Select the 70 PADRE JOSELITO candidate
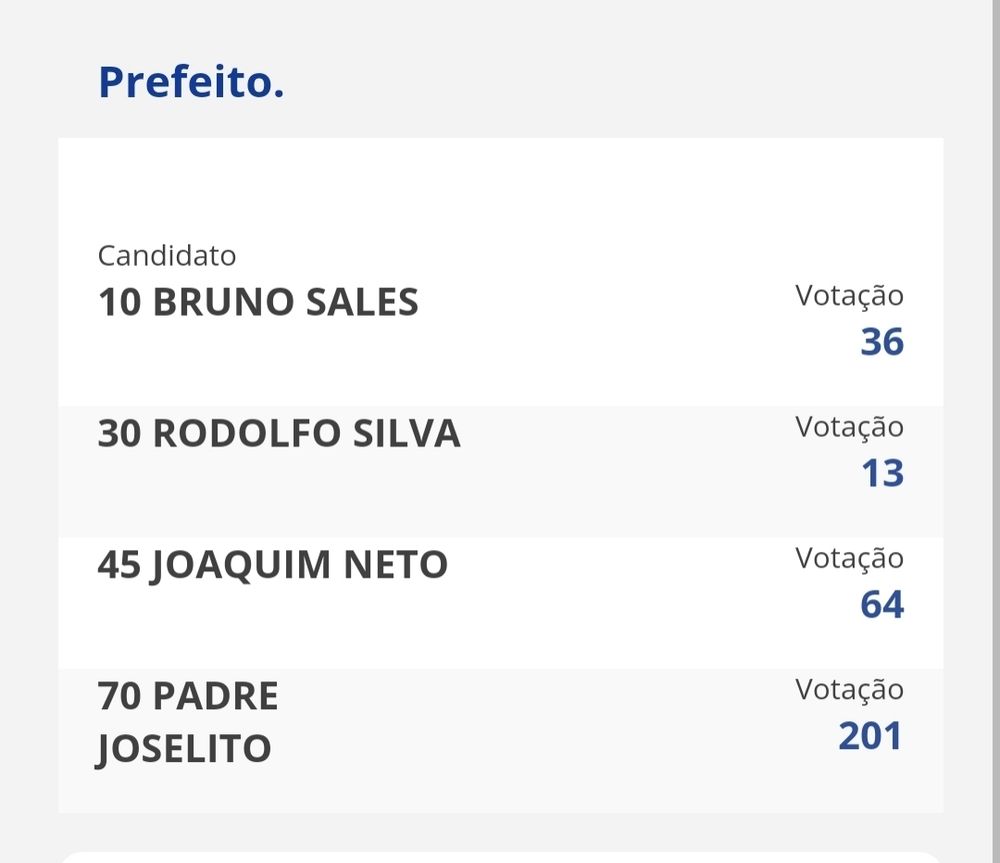This screenshot has height=863, width=1000. point(188,722)
